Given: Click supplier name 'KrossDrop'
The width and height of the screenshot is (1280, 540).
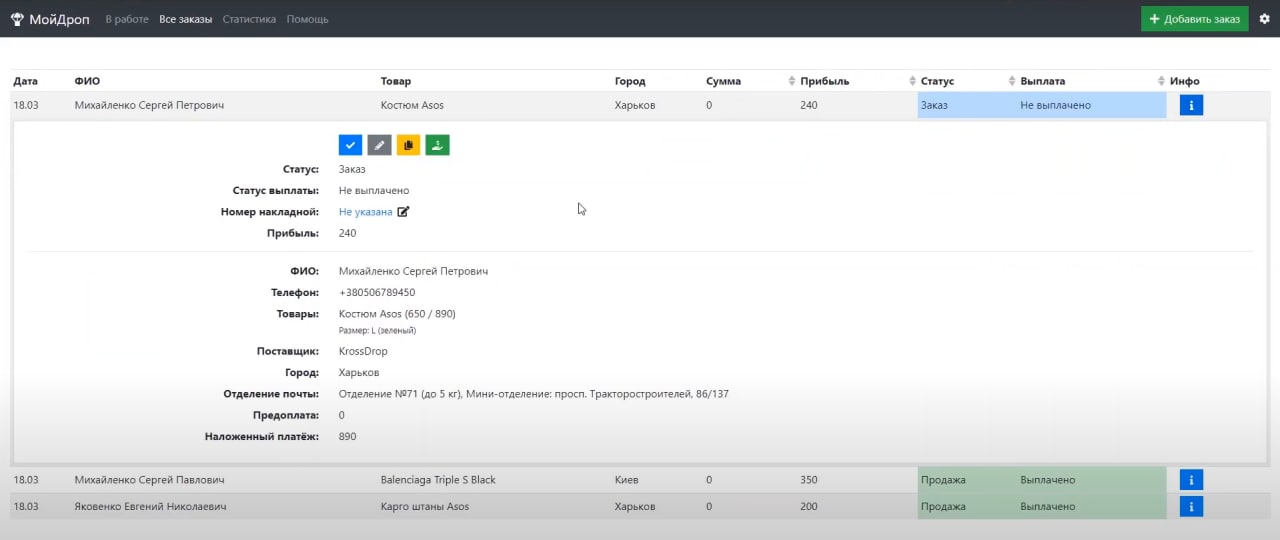Looking at the screenshot, I should 363,351.
